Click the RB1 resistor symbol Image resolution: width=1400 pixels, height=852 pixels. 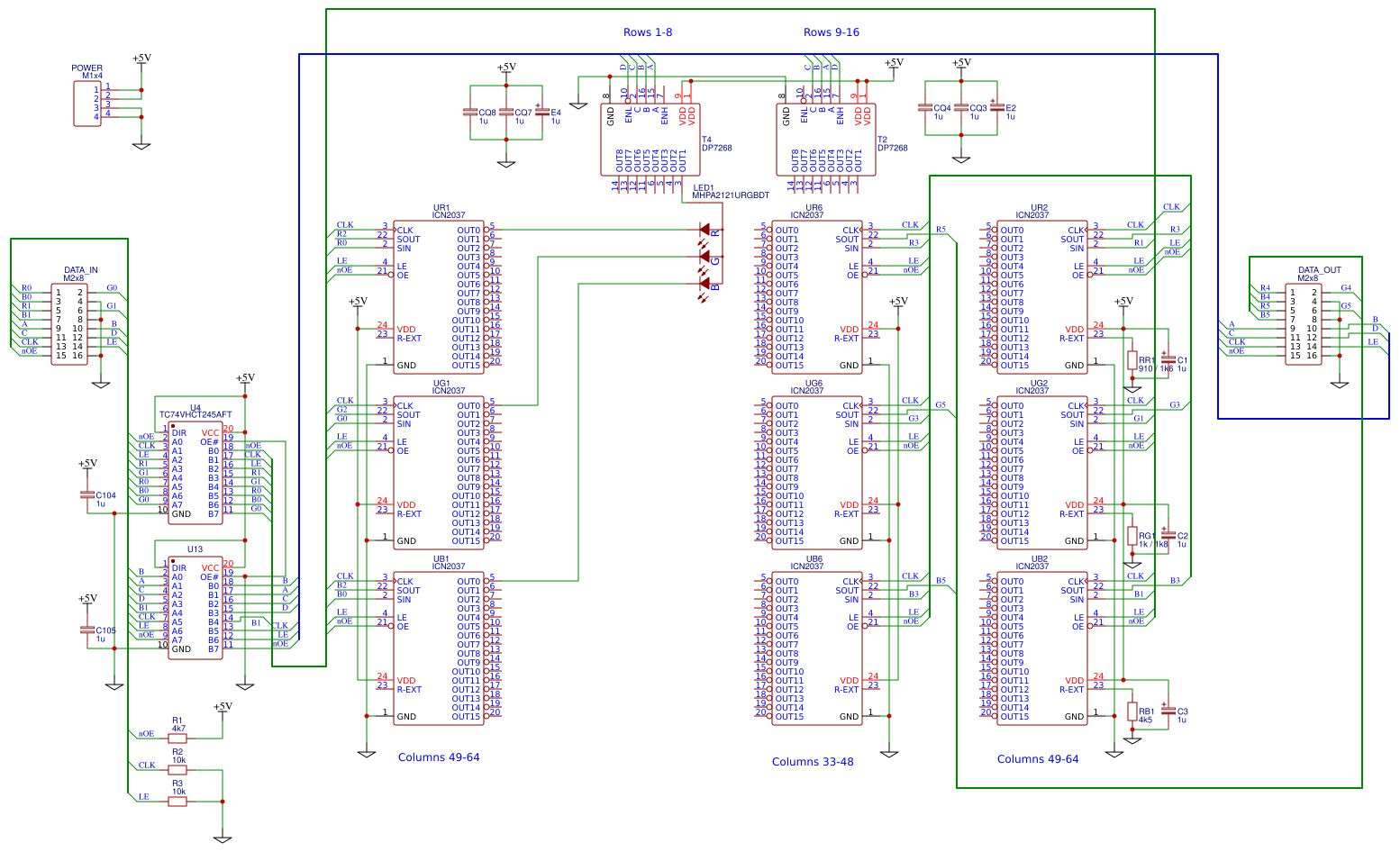pyautogui.click(x=1132, y=712)
